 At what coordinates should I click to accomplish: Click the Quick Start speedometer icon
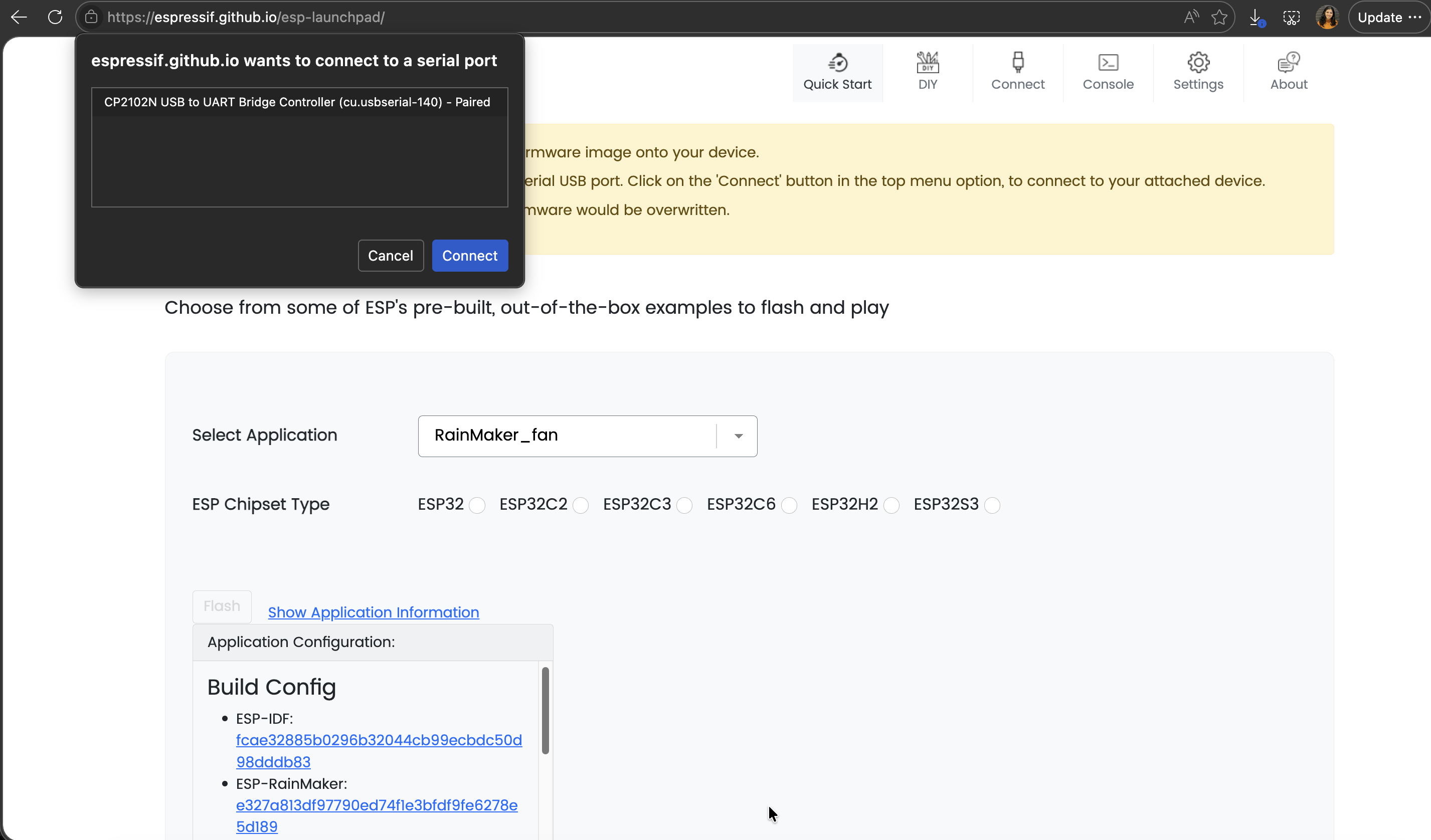tap(837, 63)
